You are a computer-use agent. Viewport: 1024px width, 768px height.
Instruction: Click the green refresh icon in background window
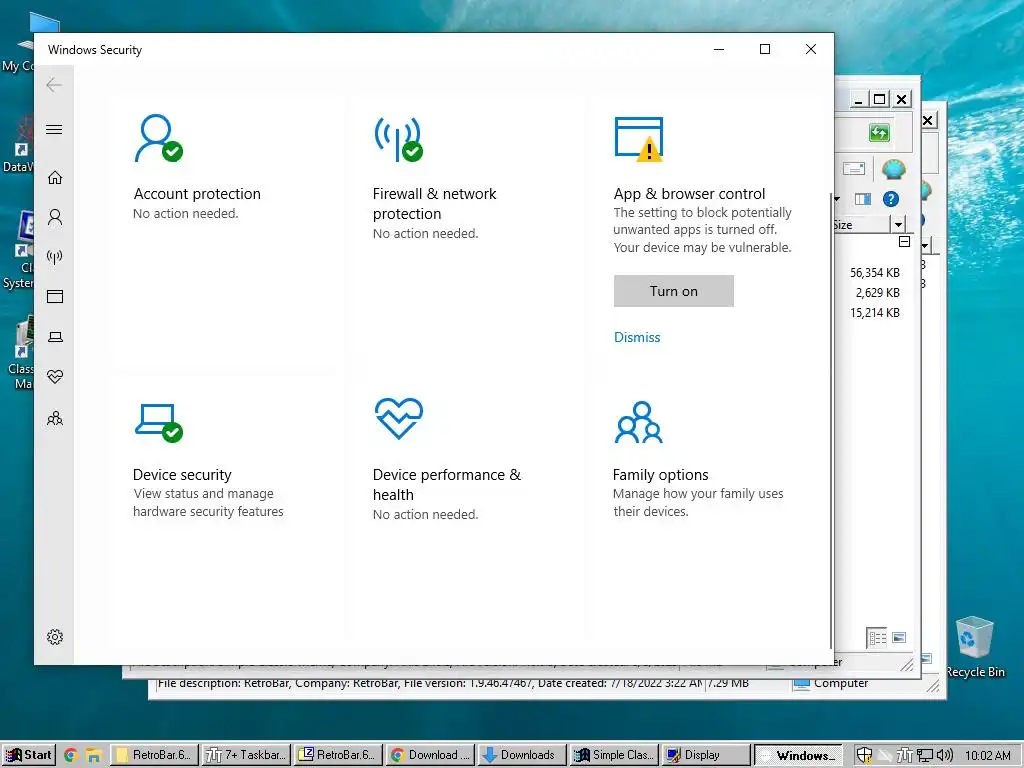coord(879,133)
